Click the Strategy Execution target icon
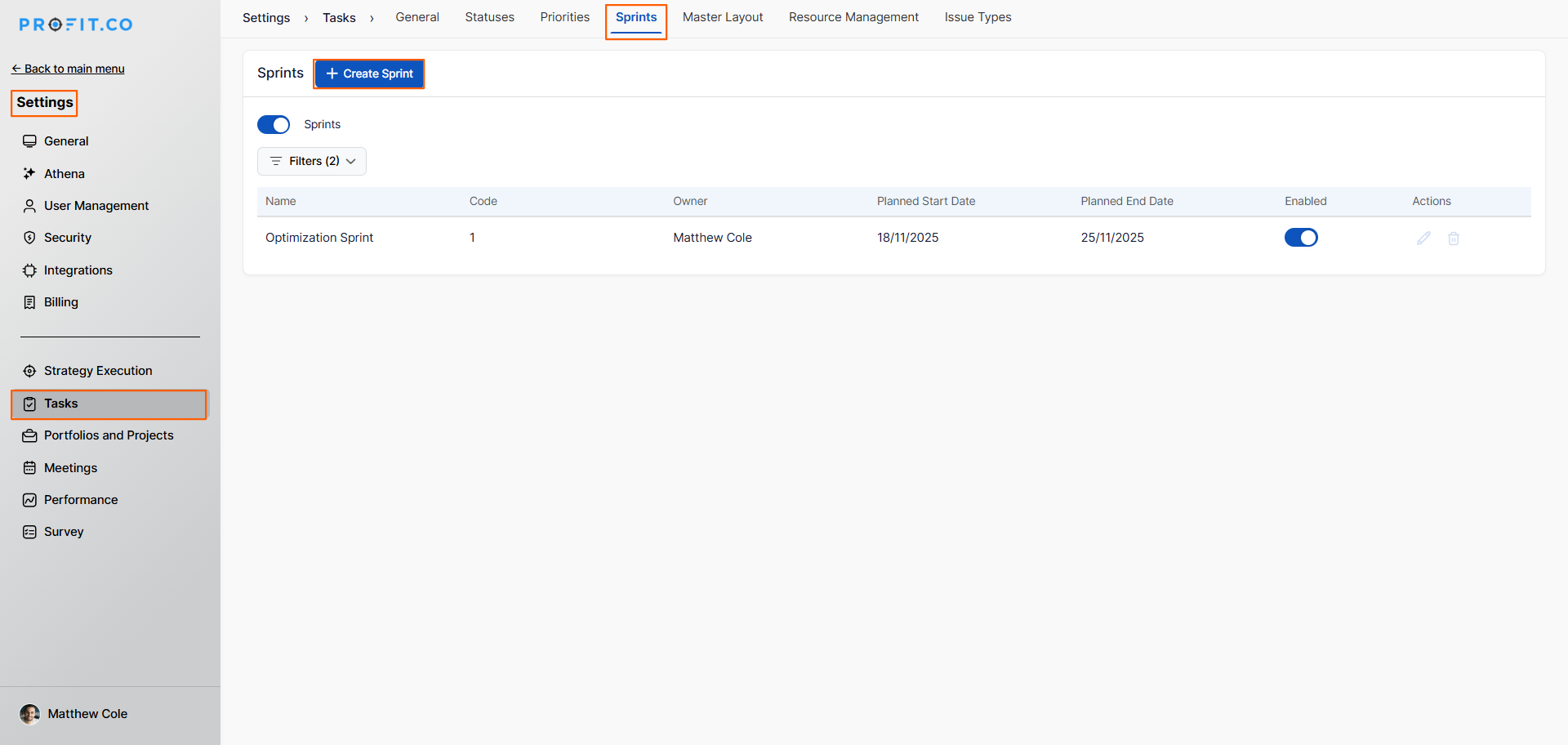 click(x=29, y=371)
